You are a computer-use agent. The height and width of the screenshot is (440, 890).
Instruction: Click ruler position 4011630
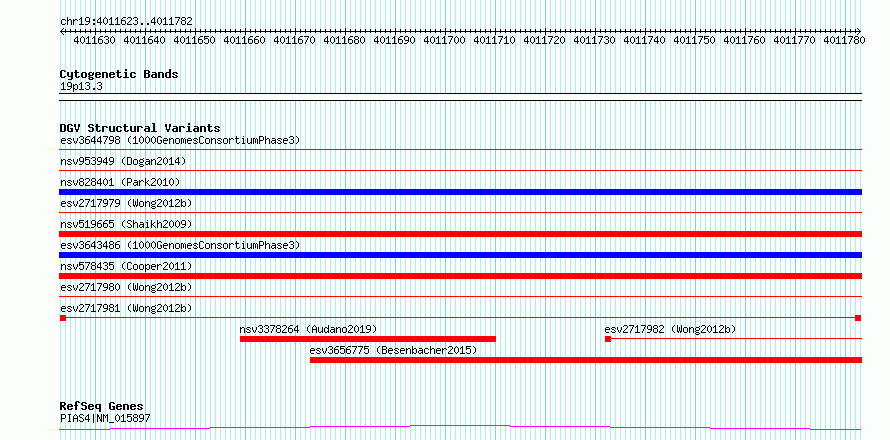[x=95, y=40]
